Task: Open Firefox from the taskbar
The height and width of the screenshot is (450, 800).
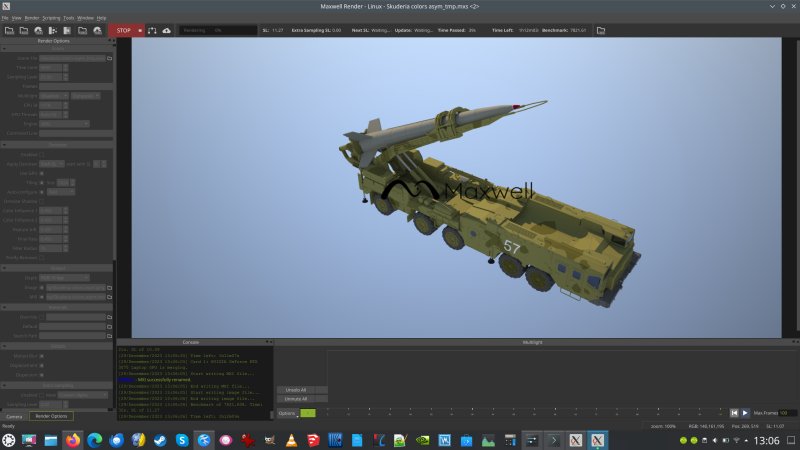Action: coord(72,440)
